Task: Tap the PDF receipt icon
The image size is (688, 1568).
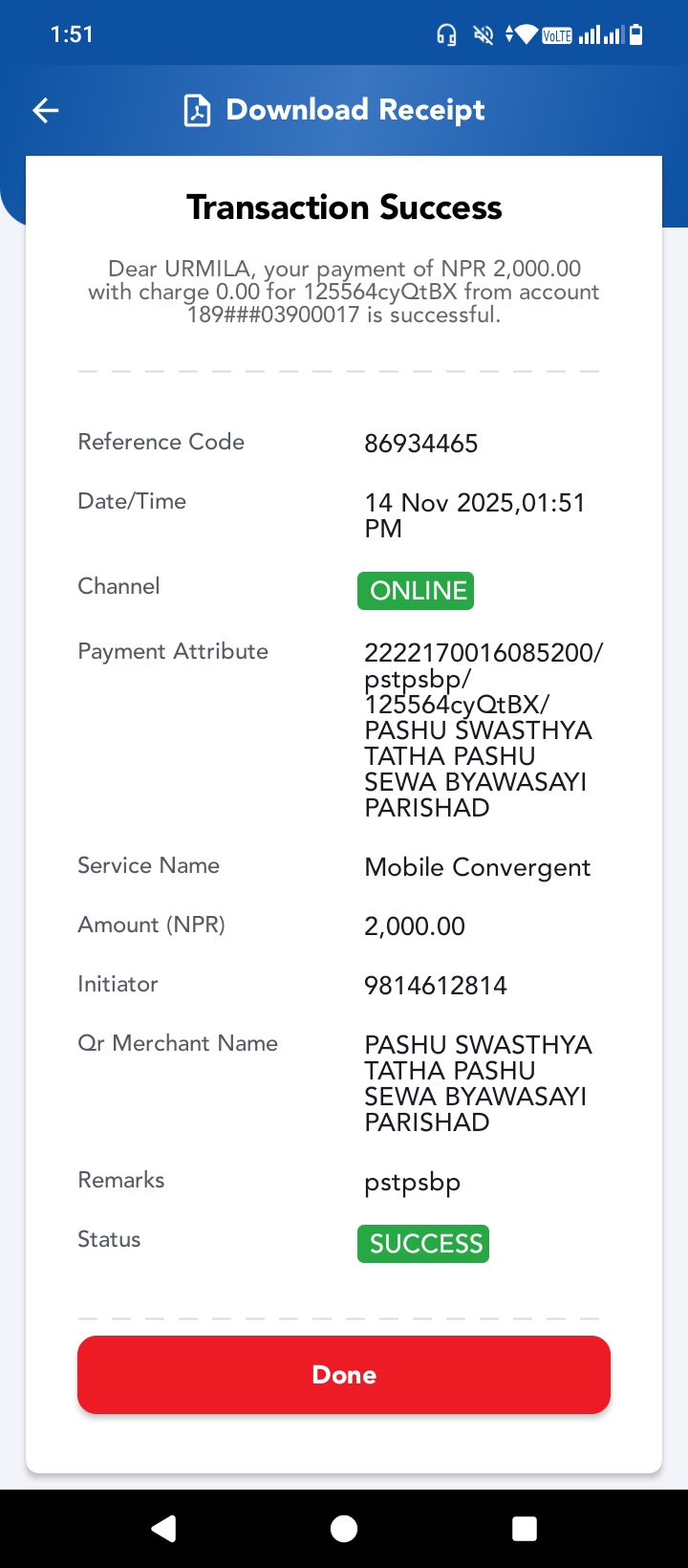Action: [197, 111]
